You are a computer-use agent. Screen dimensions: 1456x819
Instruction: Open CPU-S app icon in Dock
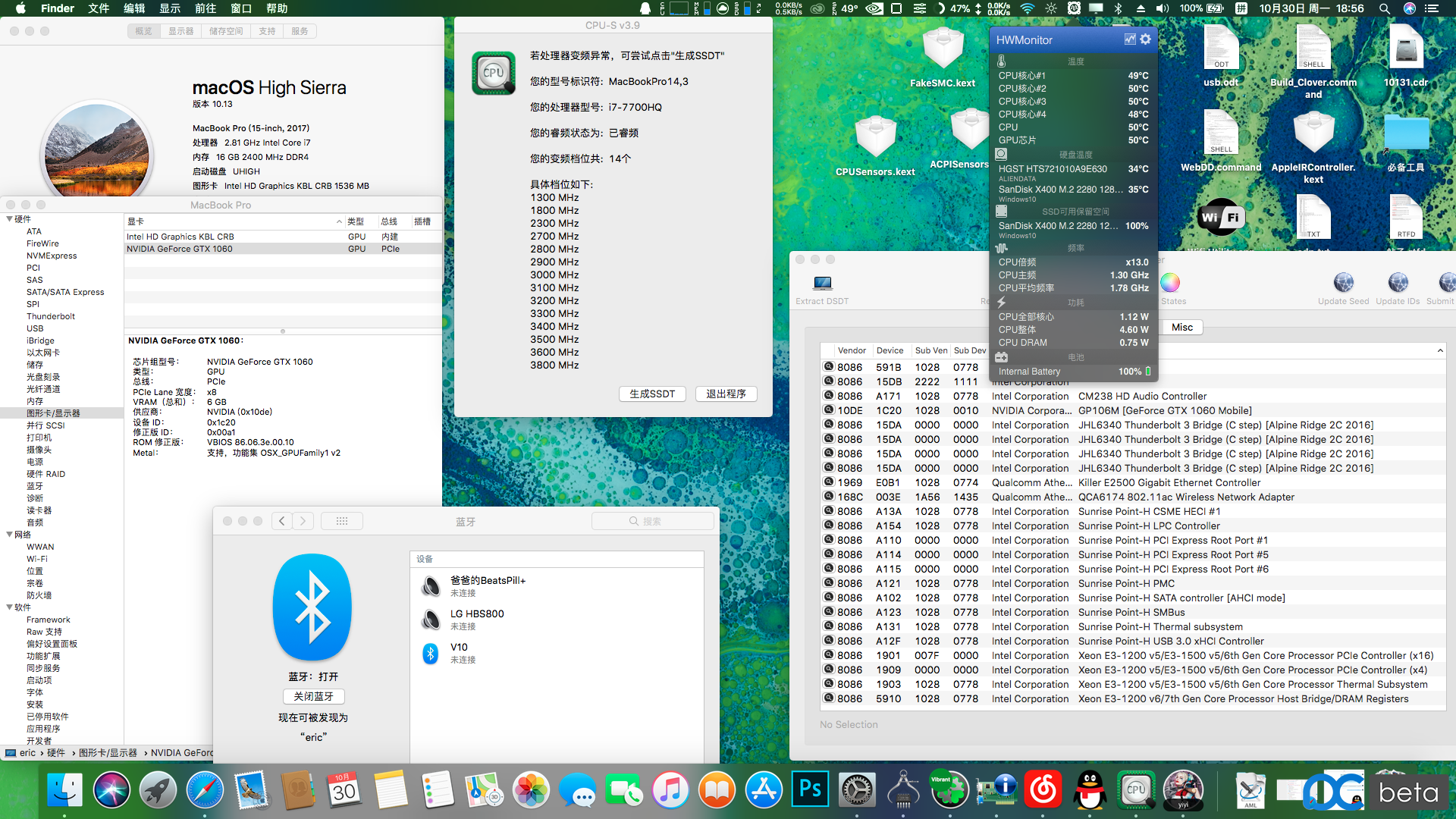pos(1136,791)
